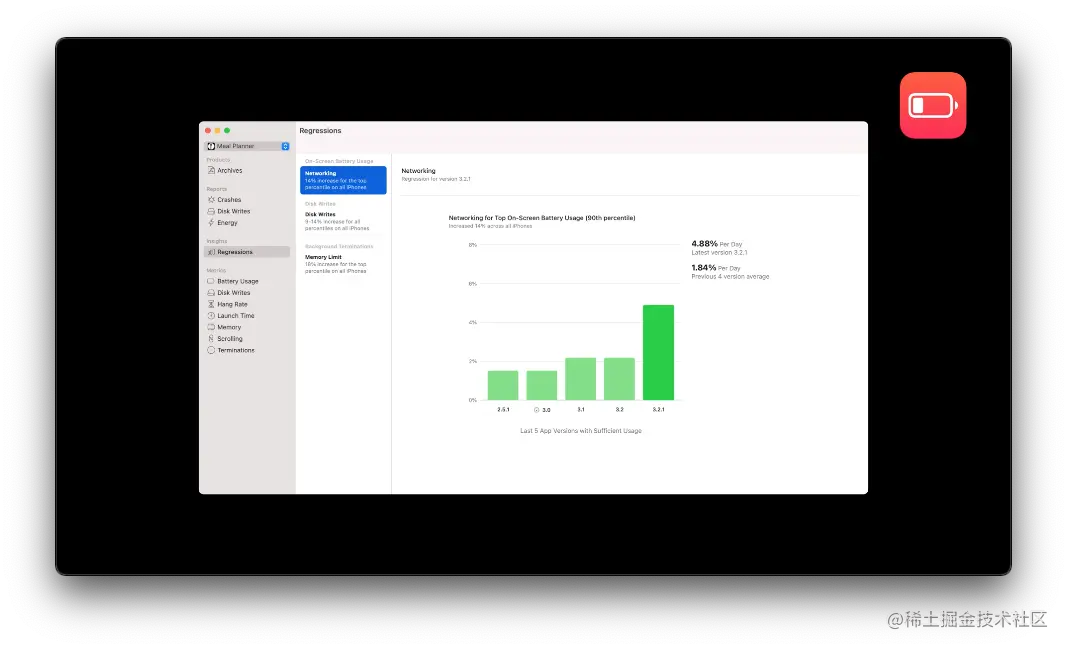Open Archives in the Products section
Image resolution: width=1067 pixels, height=649 pixels.
pos(225,171)
